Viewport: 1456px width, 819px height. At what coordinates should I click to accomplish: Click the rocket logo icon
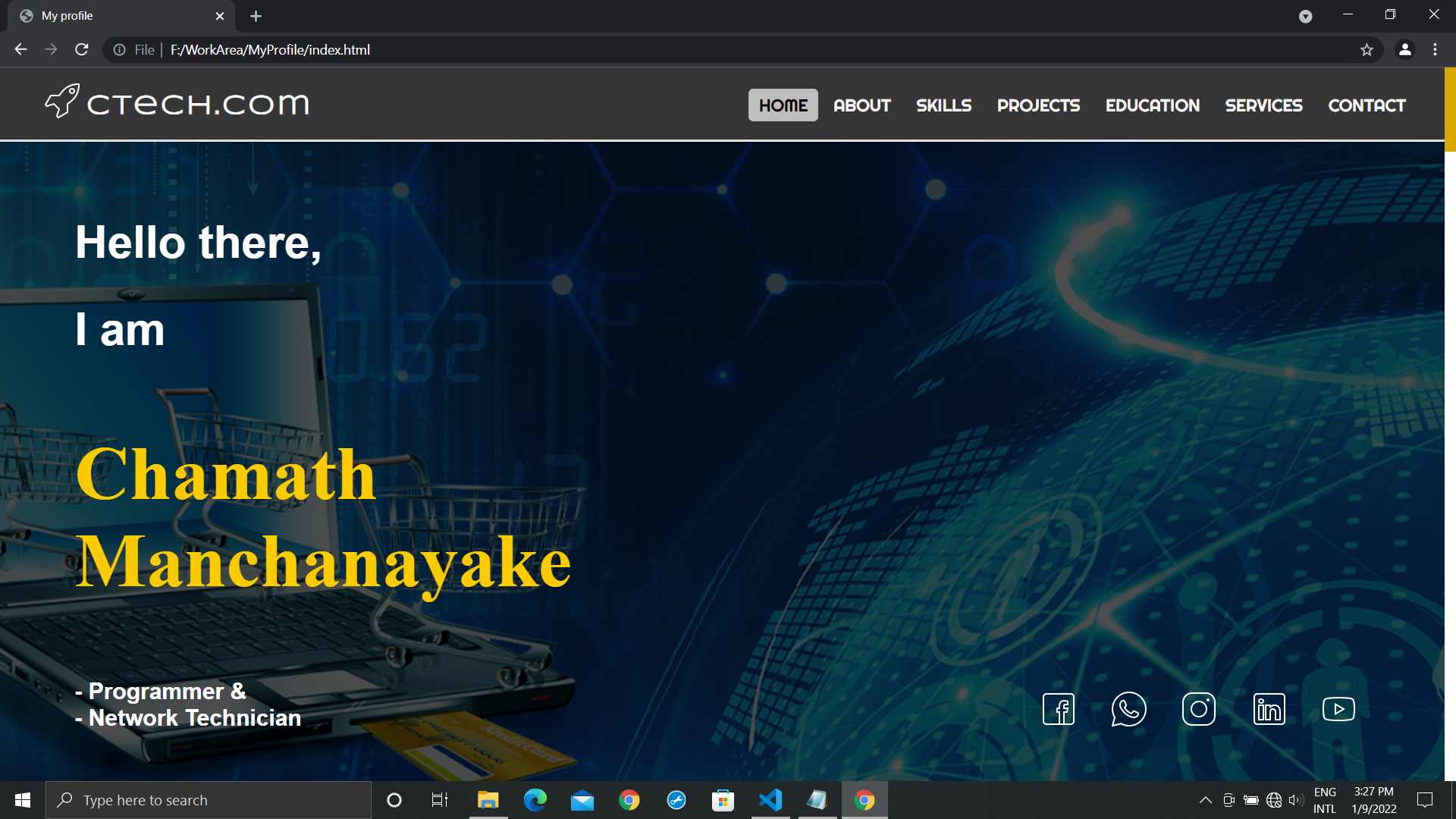62,102
